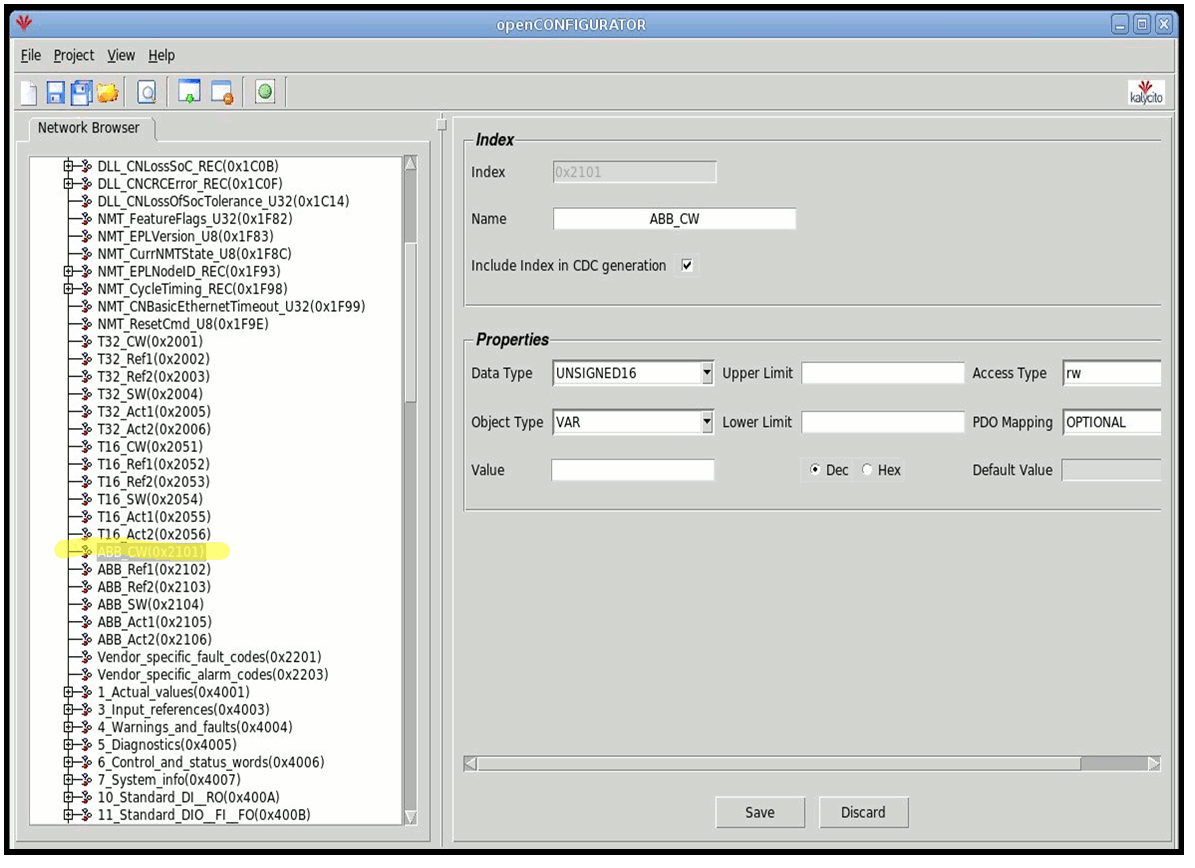Click the single floppy disk save icon
This screenshot has height=868, width=1195.
point(56,93)
